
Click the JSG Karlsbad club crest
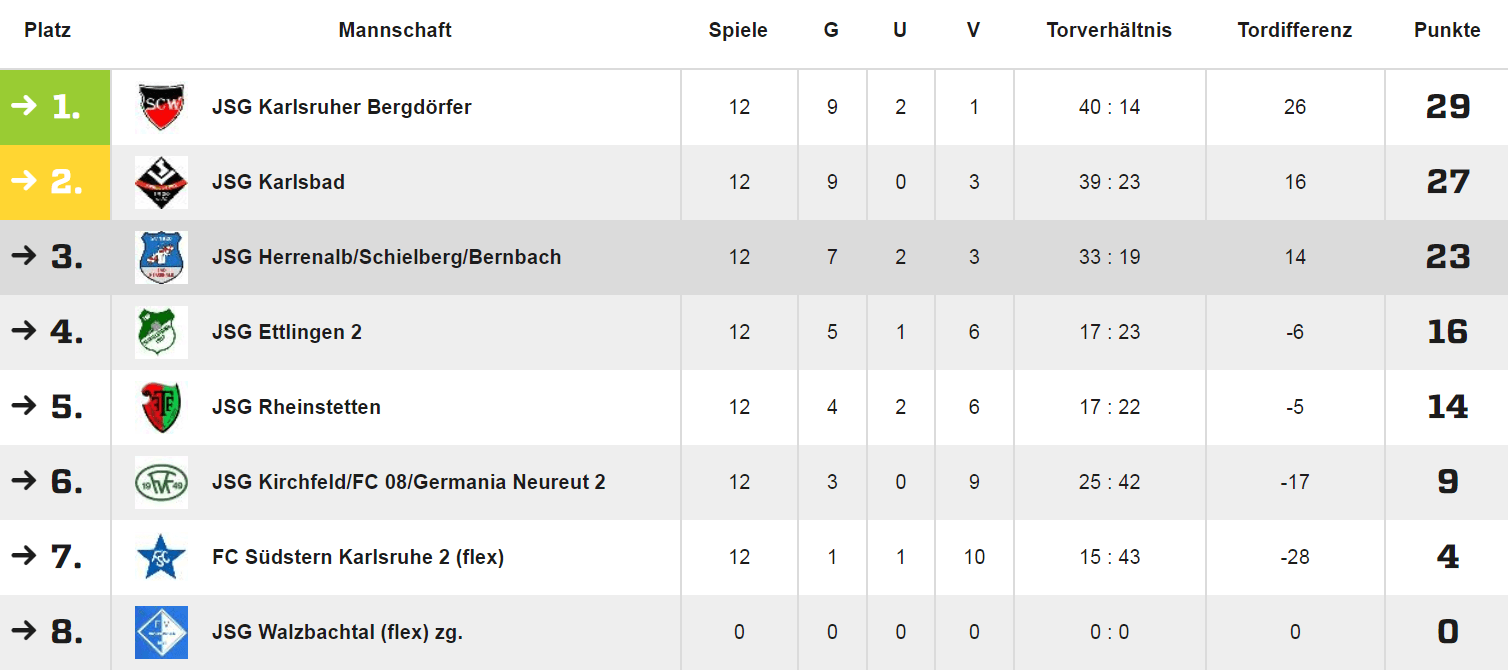point(161,182)
